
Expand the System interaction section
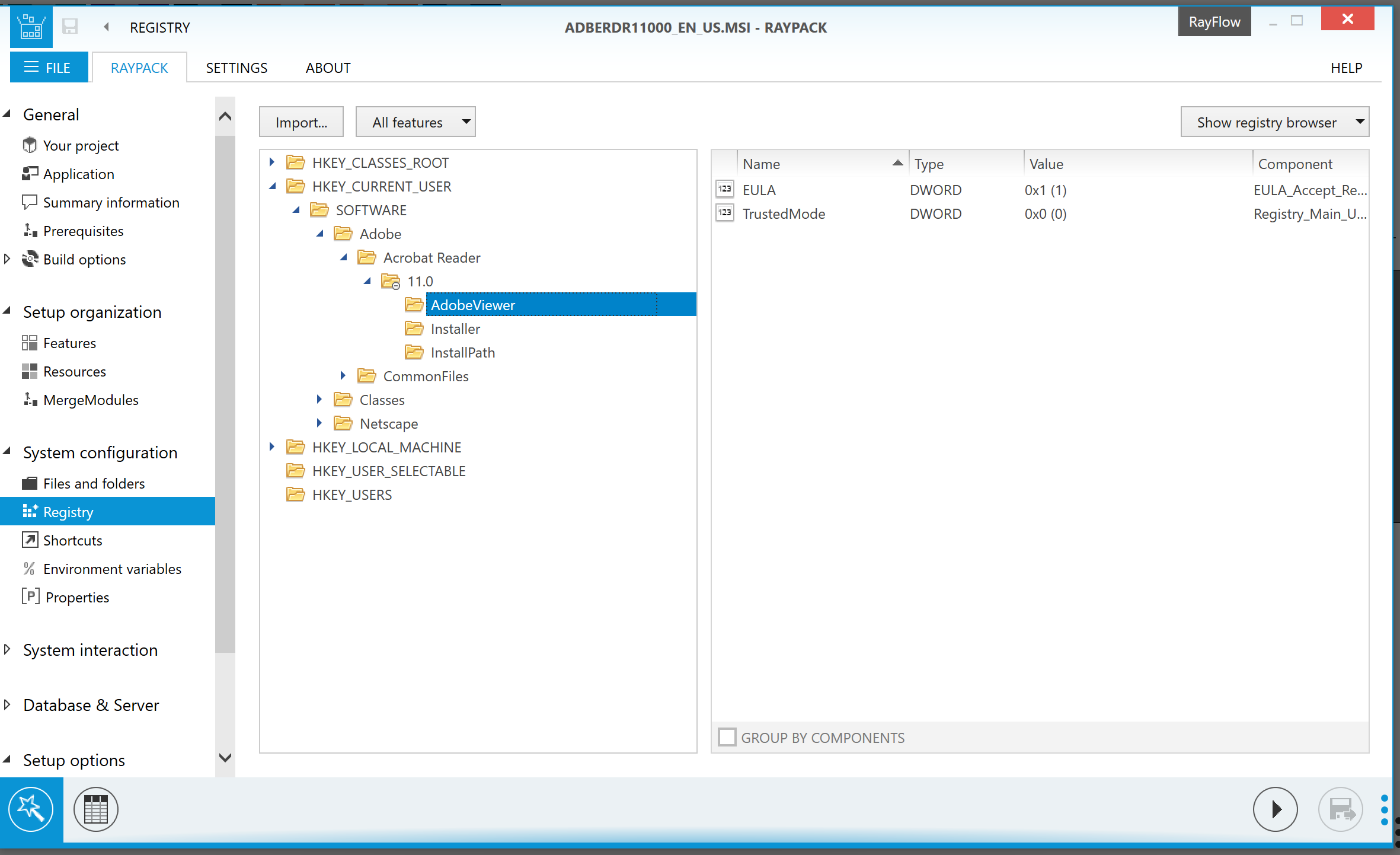click(7, 649)
